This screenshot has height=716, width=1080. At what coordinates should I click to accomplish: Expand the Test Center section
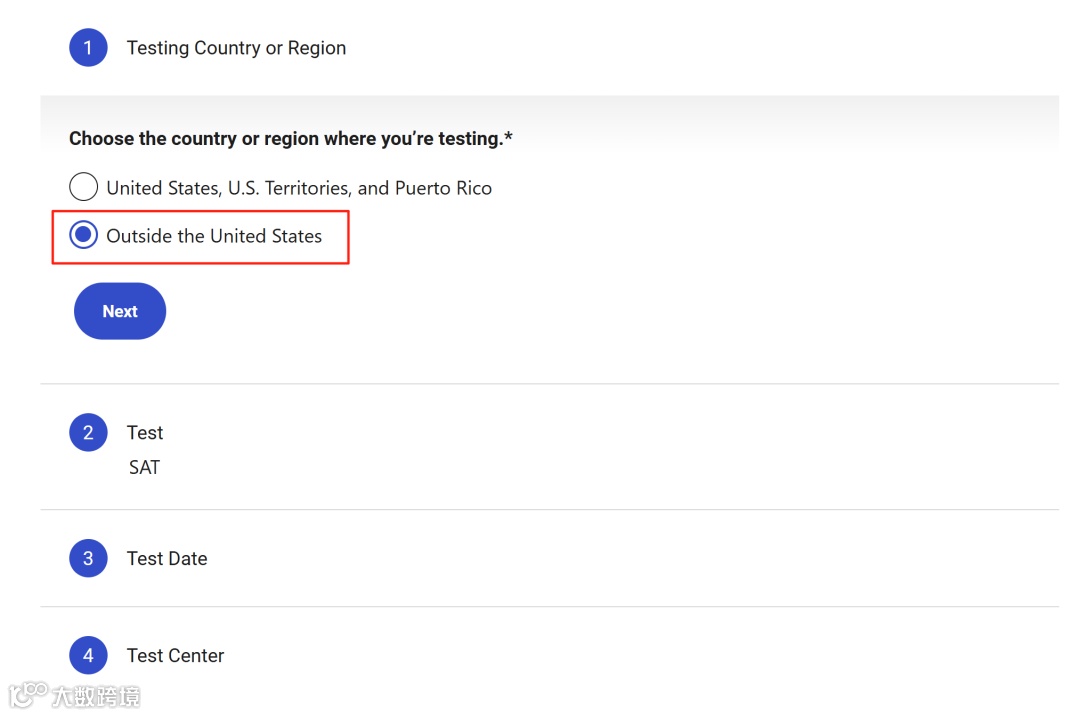tap(175, 656)
